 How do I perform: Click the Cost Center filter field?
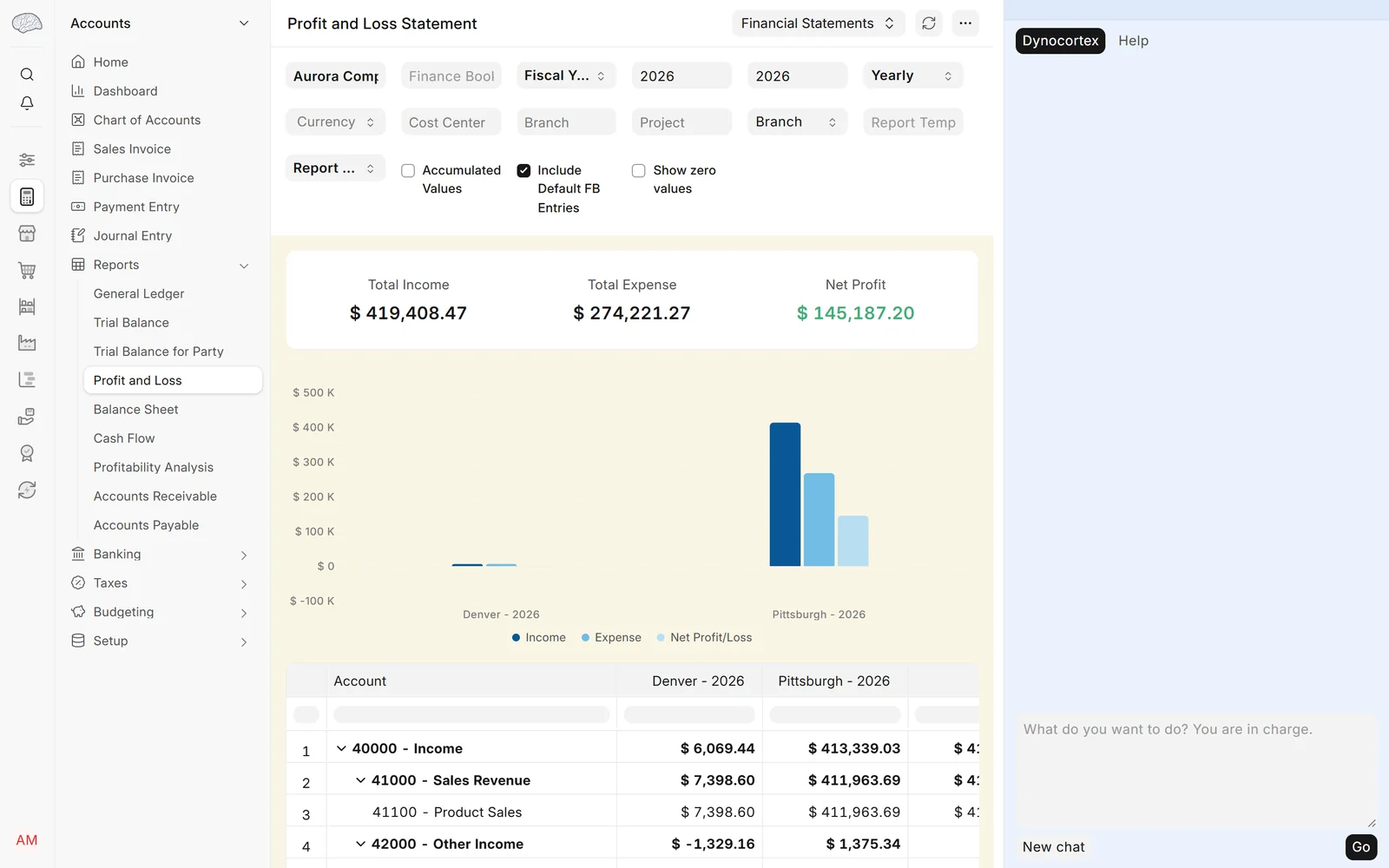click(x=451, y=122)
